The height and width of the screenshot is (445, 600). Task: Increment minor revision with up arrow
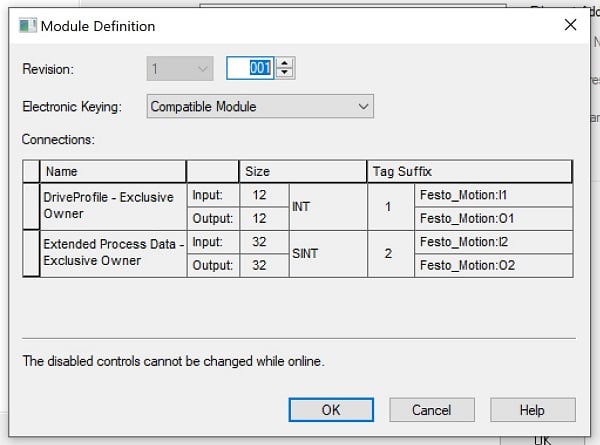(284, 63)
